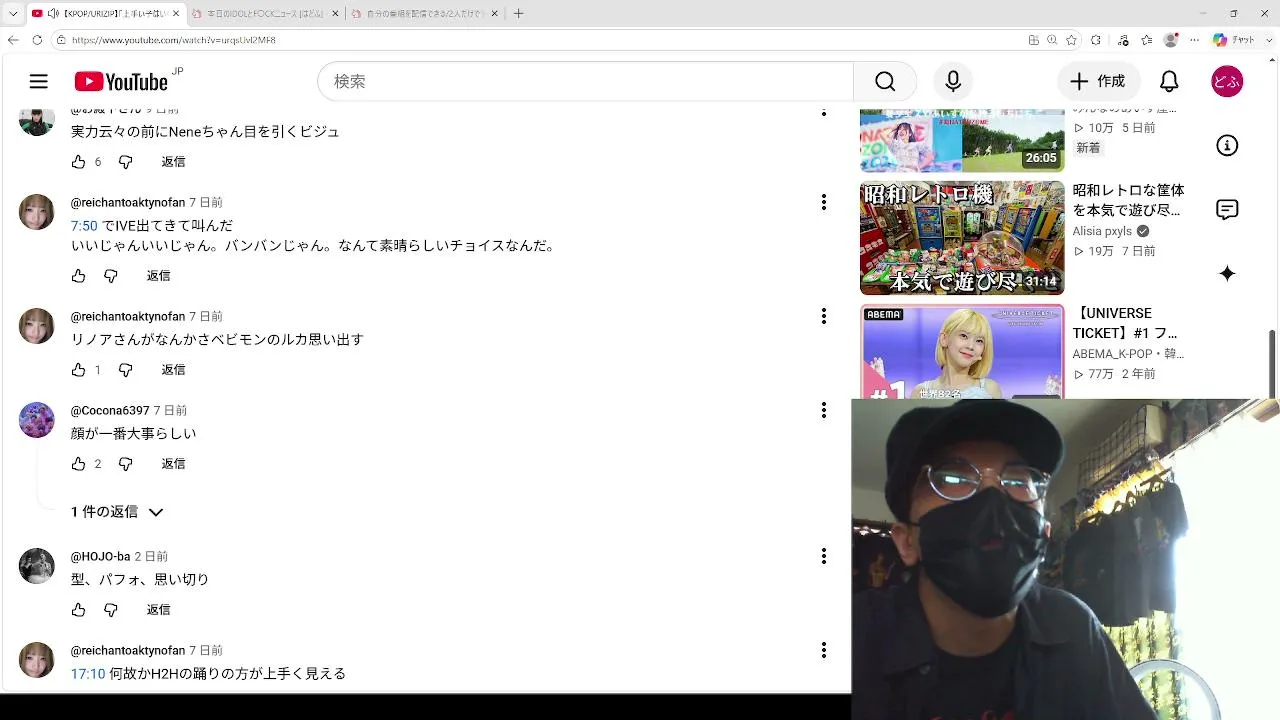
Task: Open the @Cocona6397 channel link
Action: (110, 411)
